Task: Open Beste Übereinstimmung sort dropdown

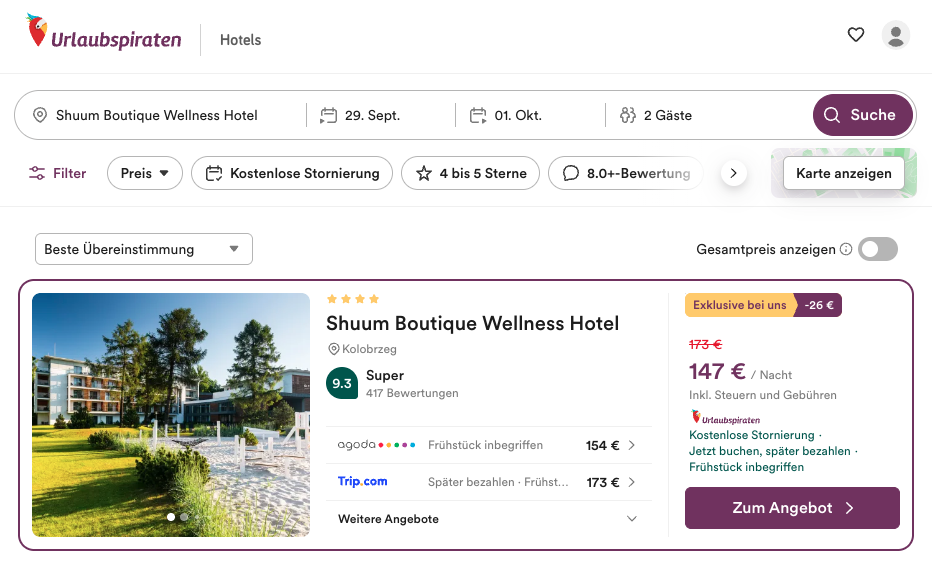Action: (144, 249)
